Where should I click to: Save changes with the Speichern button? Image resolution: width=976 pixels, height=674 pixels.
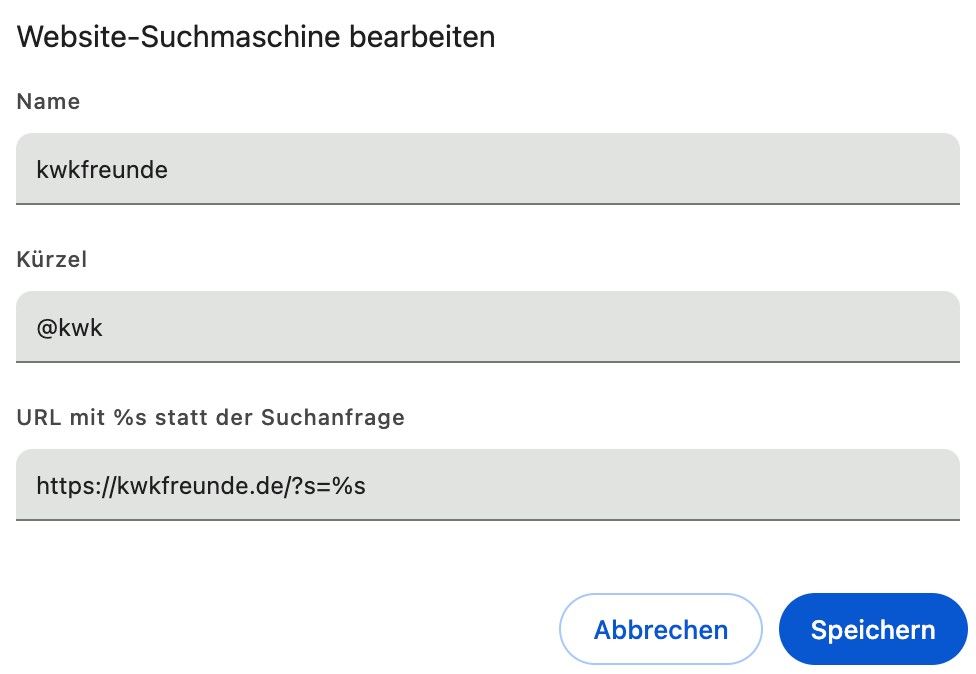[x=872, y=630]
